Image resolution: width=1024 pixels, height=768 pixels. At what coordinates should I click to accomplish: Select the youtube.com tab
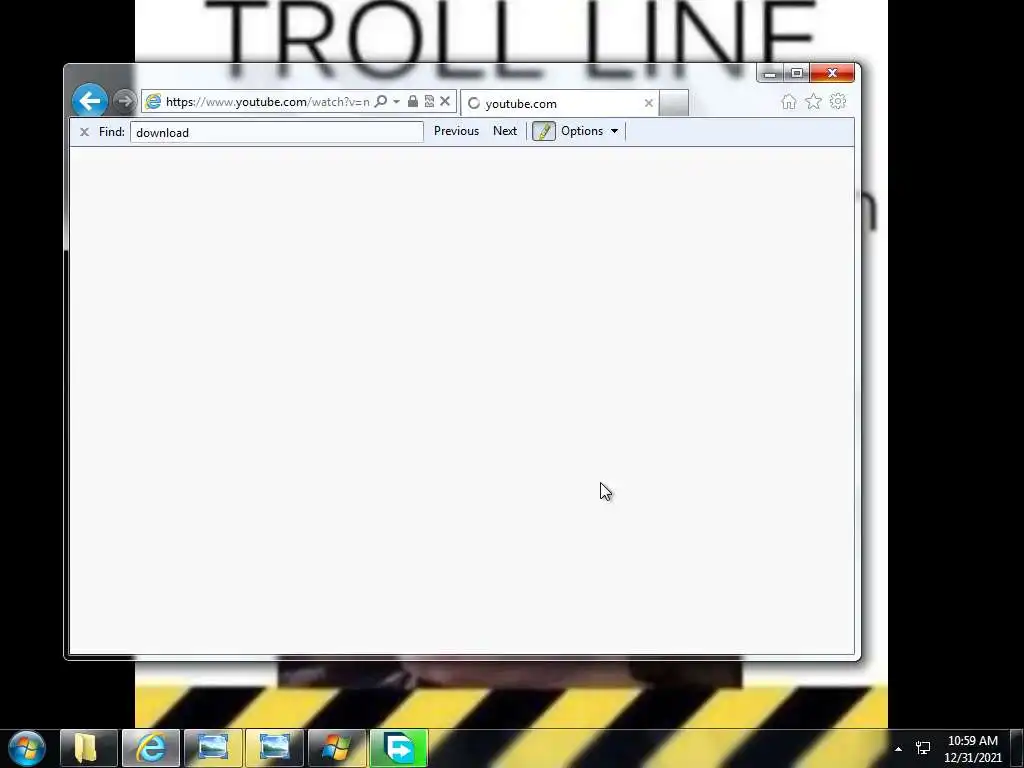pyautogui.click(x=560, y=103)
